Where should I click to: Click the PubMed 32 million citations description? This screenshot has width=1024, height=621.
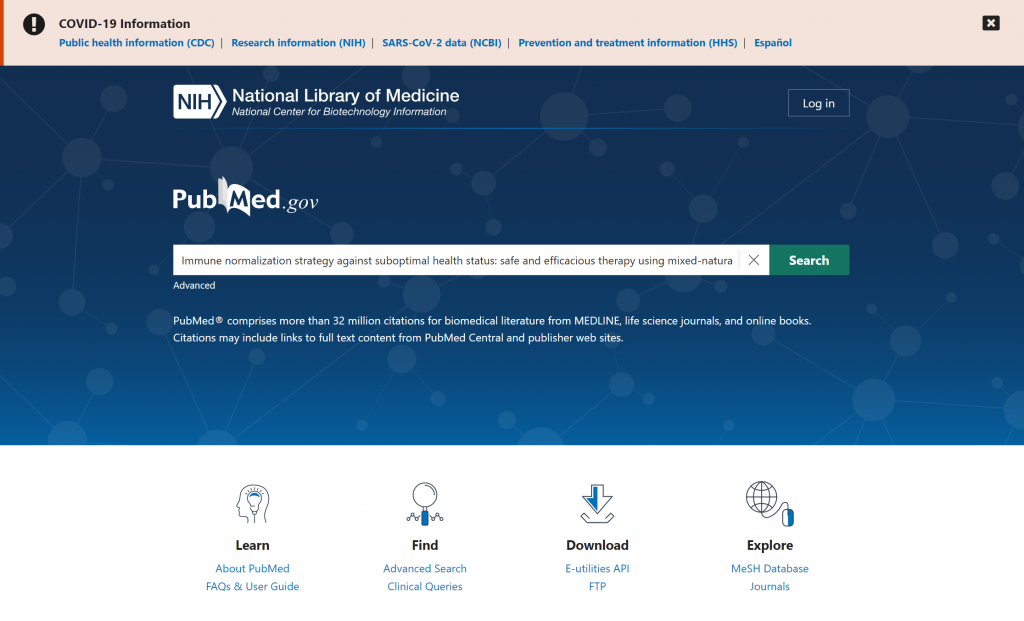pyautogui.click(x=492, y=329)
